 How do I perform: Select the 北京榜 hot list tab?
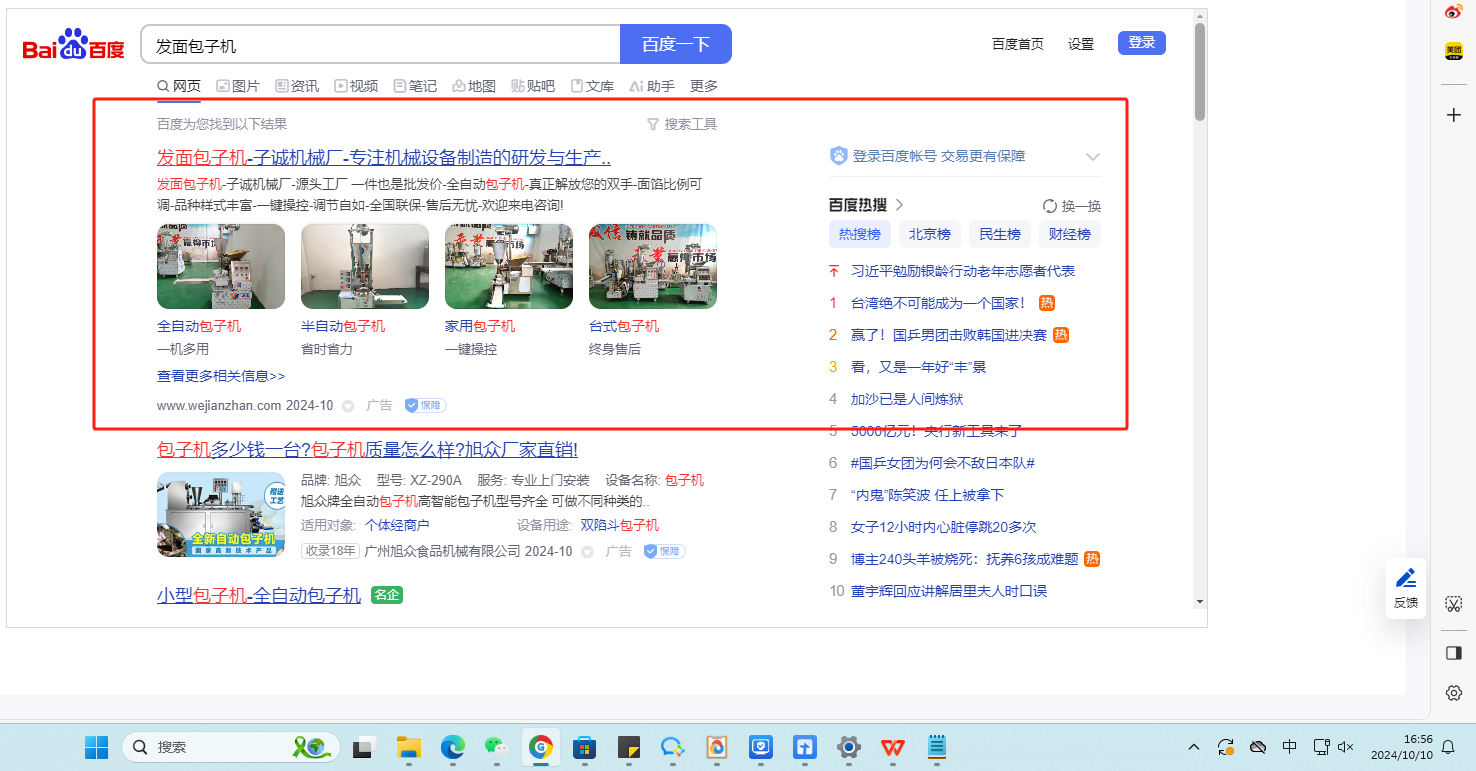[929, 234]
